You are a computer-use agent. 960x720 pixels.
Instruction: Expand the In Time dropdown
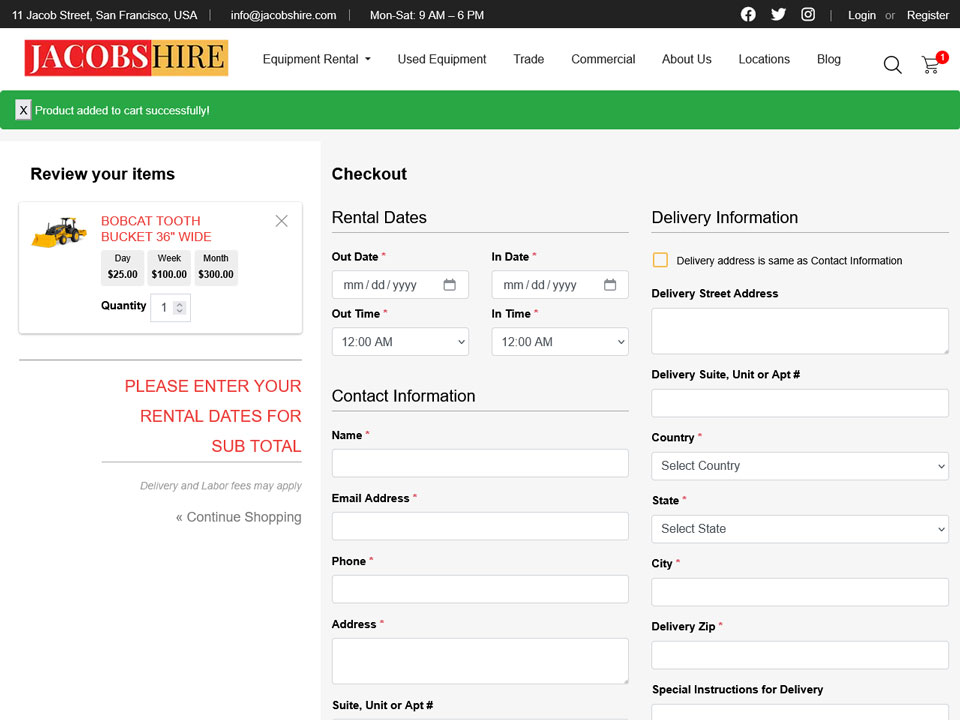pos(560,342)
